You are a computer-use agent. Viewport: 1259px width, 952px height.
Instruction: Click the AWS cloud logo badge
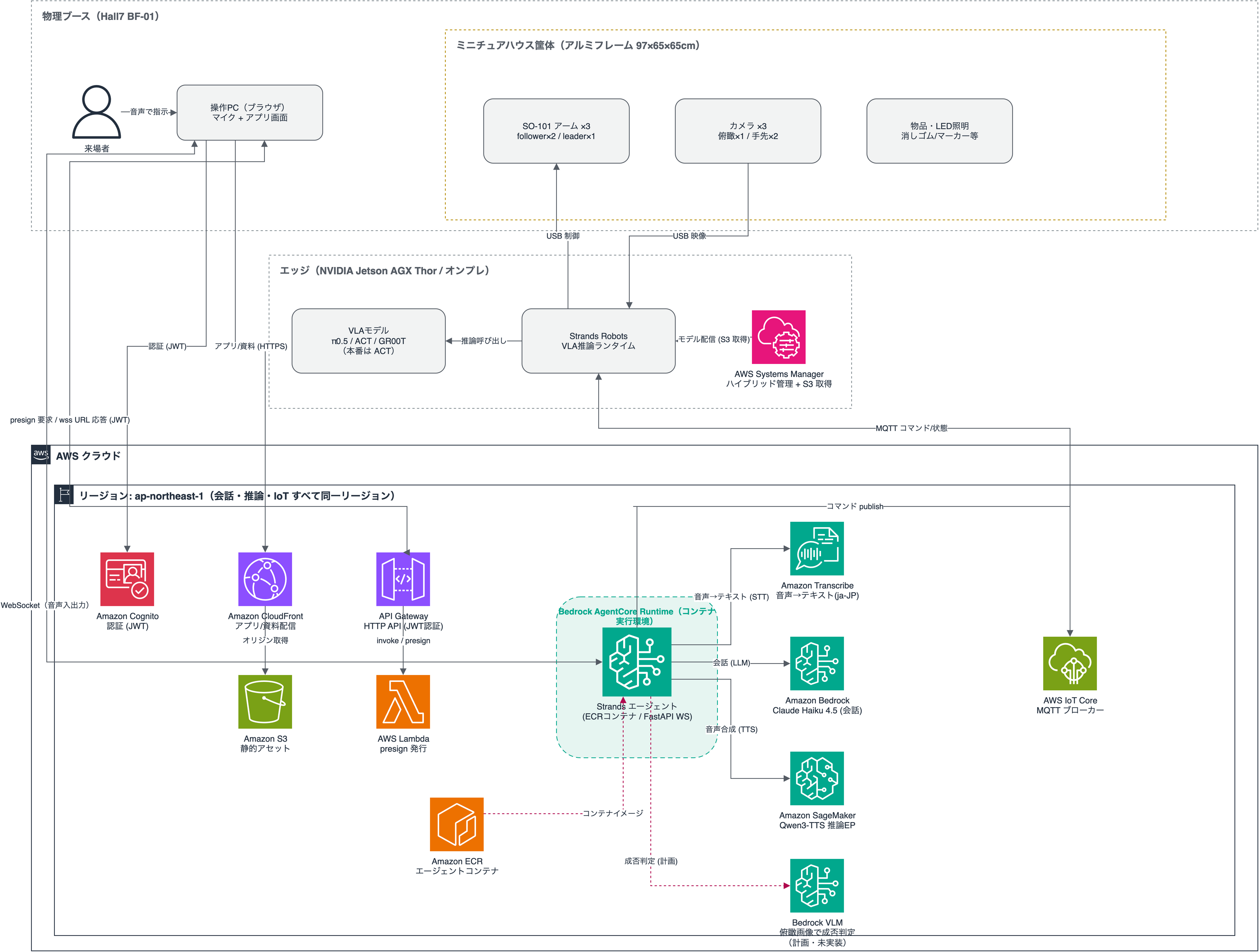click(41, 455)
